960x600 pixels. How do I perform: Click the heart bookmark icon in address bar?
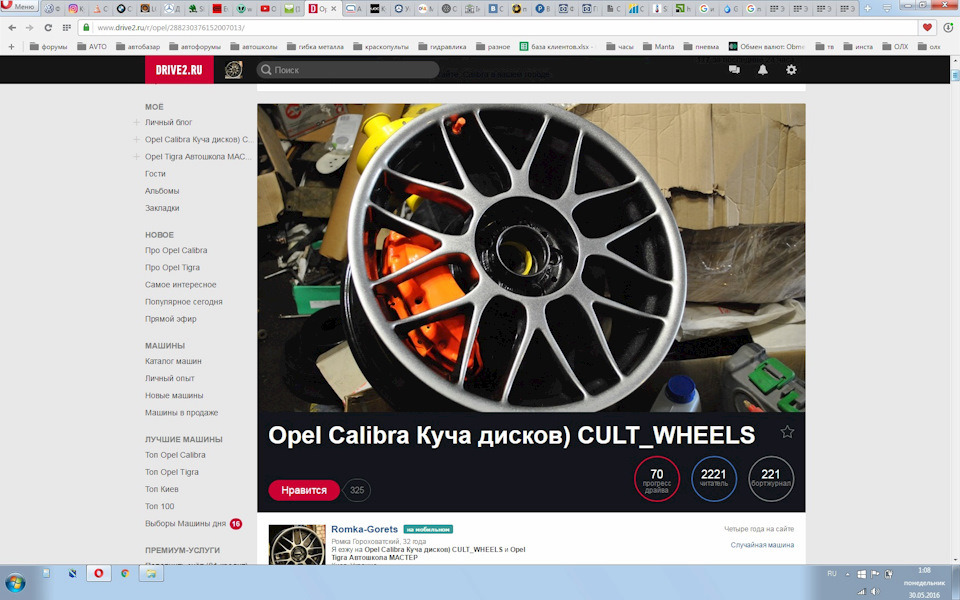click(927, 28)
